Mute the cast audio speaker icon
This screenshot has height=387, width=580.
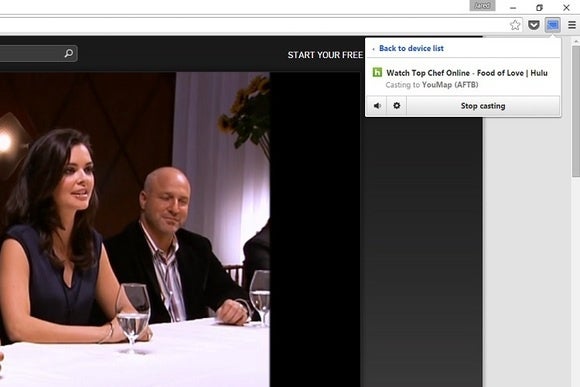tap(377, 106)
